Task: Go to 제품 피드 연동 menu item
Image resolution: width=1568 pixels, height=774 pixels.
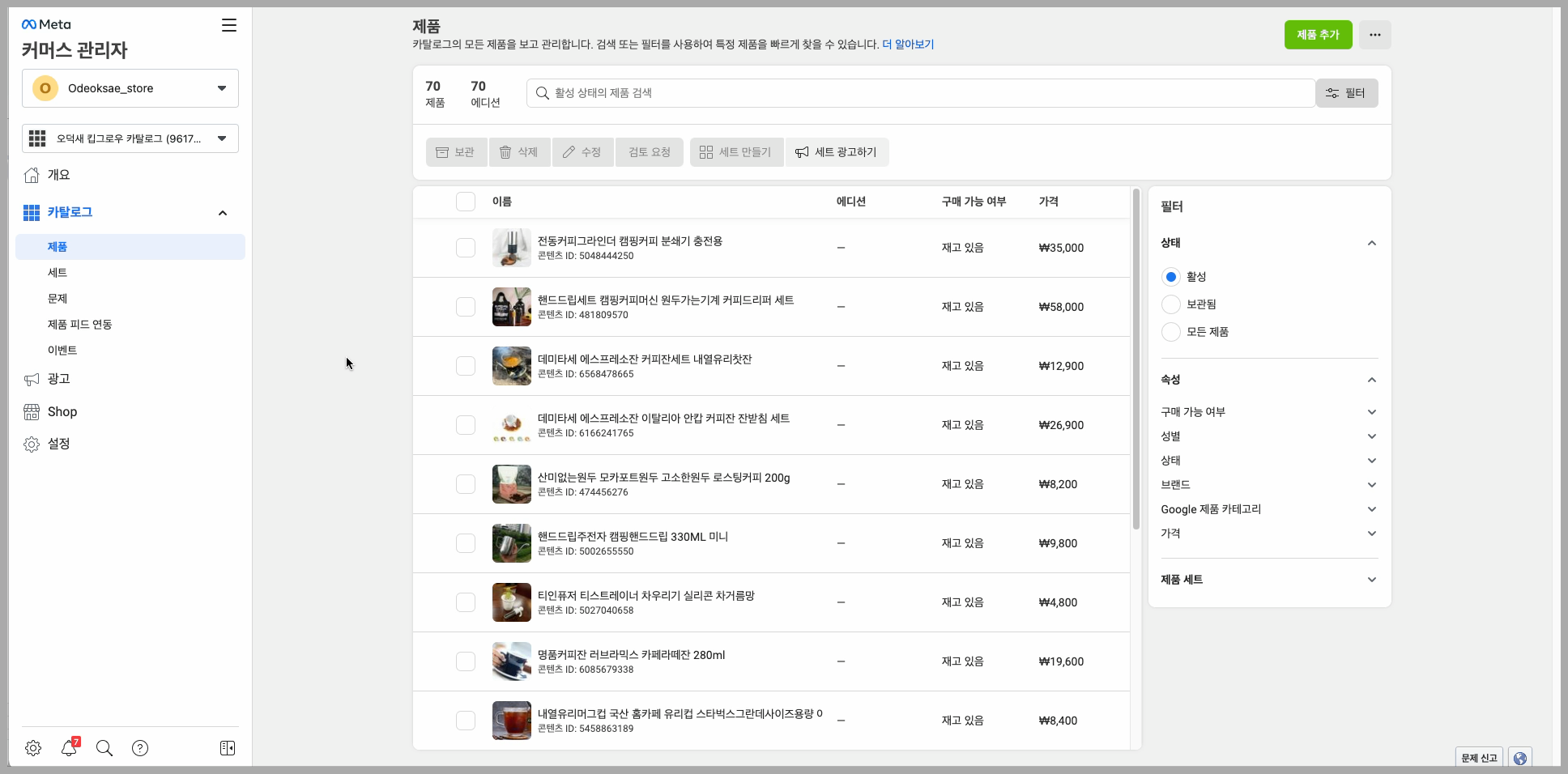Action: [x=79, y=325]
